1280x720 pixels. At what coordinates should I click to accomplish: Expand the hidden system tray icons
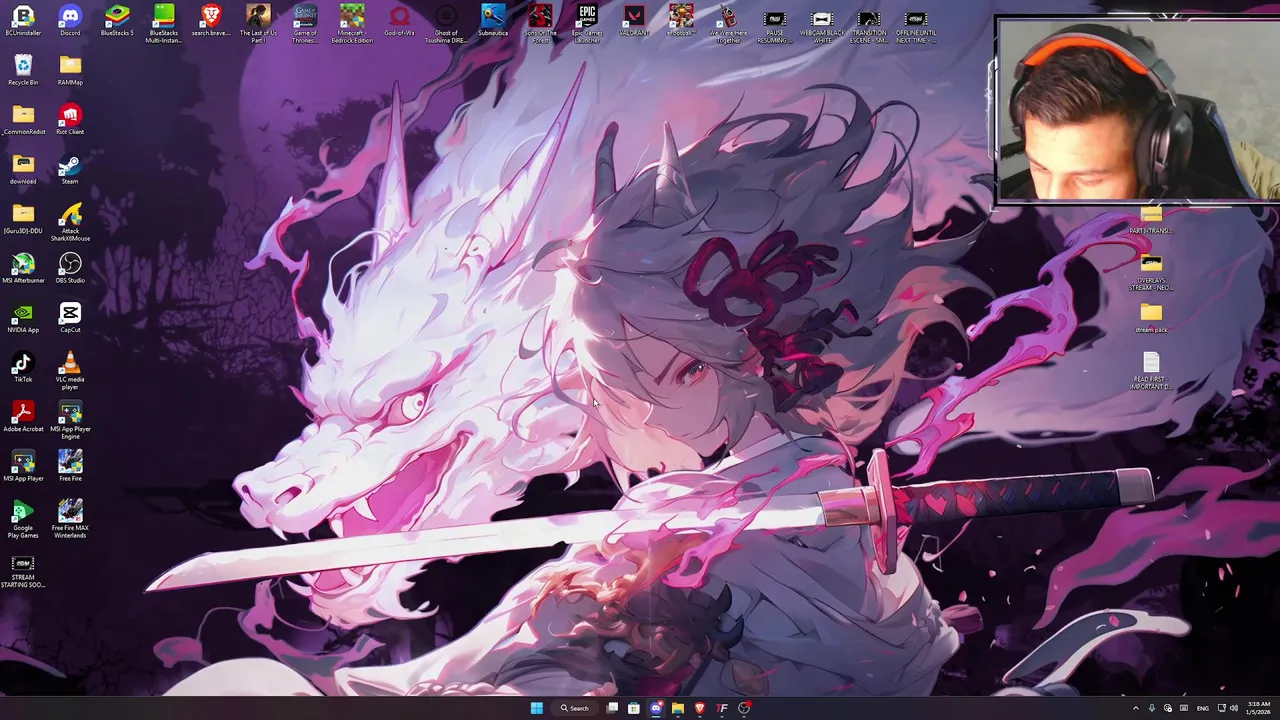pos(1135,708)
